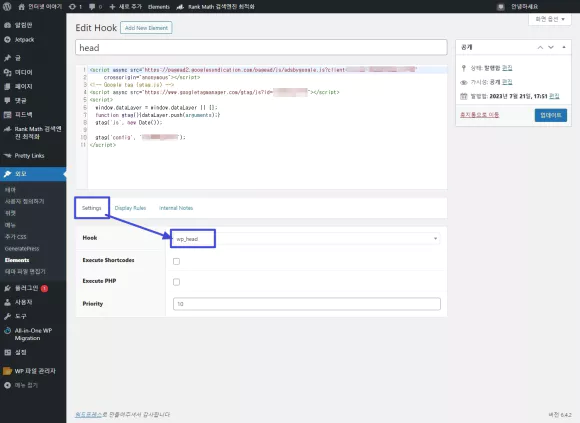Viewport: 580px width, 423px height.
Task: Move 공개 panel down with arrow
Action: 551,47
